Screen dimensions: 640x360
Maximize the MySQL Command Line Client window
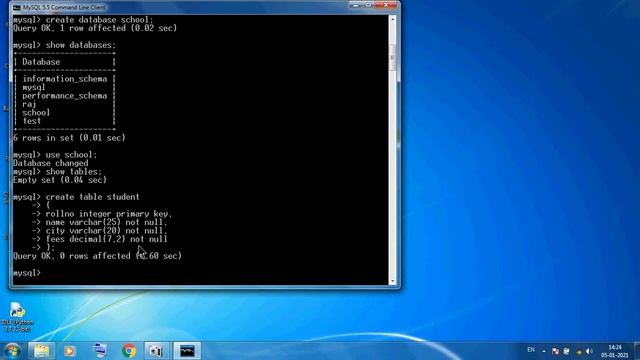click(369, 6)
